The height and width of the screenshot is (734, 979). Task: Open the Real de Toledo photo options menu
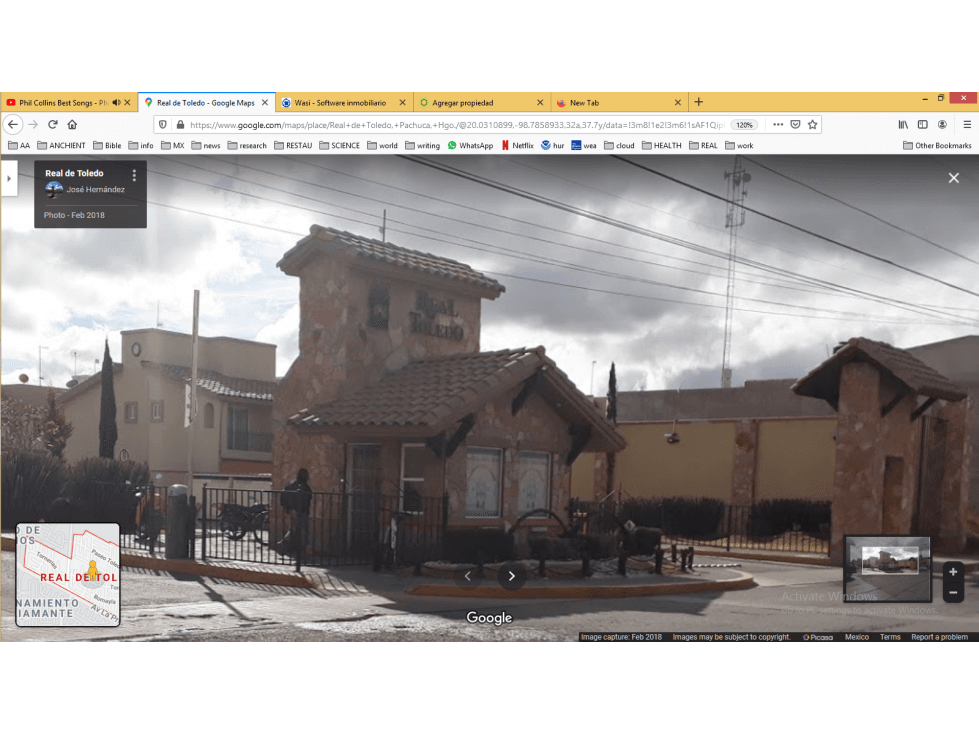click(134, 175)
